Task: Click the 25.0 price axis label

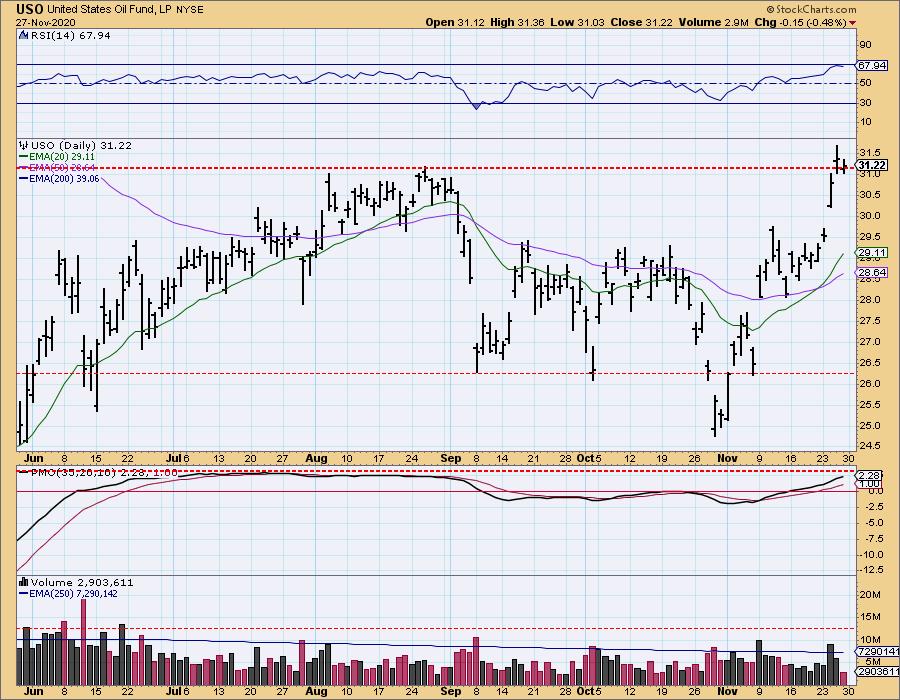Action: coord(870,425)
